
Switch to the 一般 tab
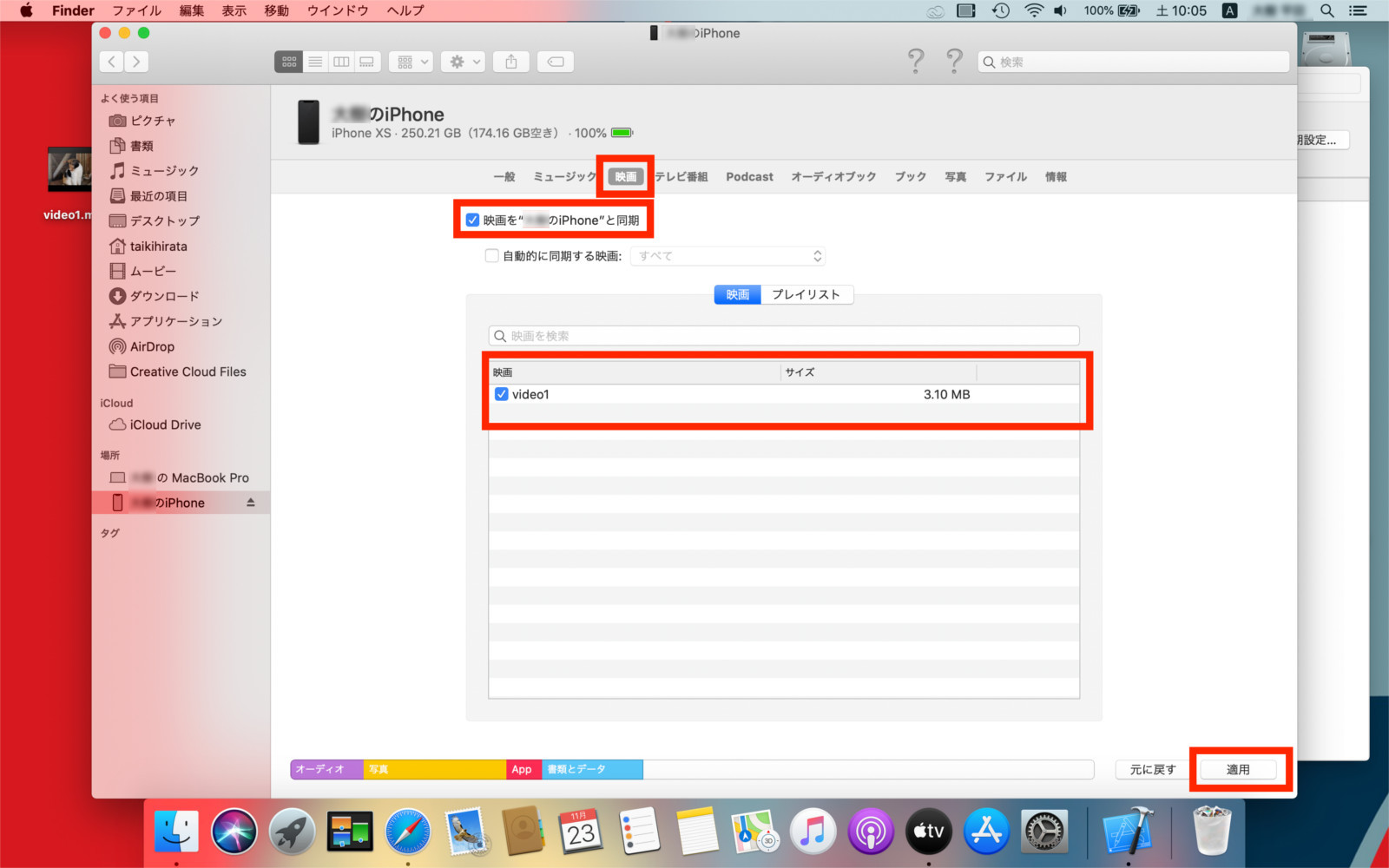[x=504, y=177]
